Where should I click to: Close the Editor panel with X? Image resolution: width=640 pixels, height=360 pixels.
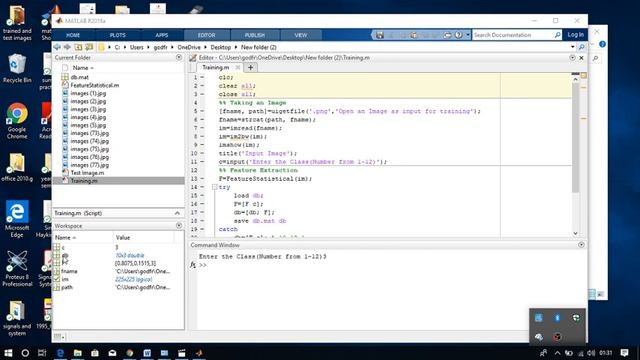581,58
